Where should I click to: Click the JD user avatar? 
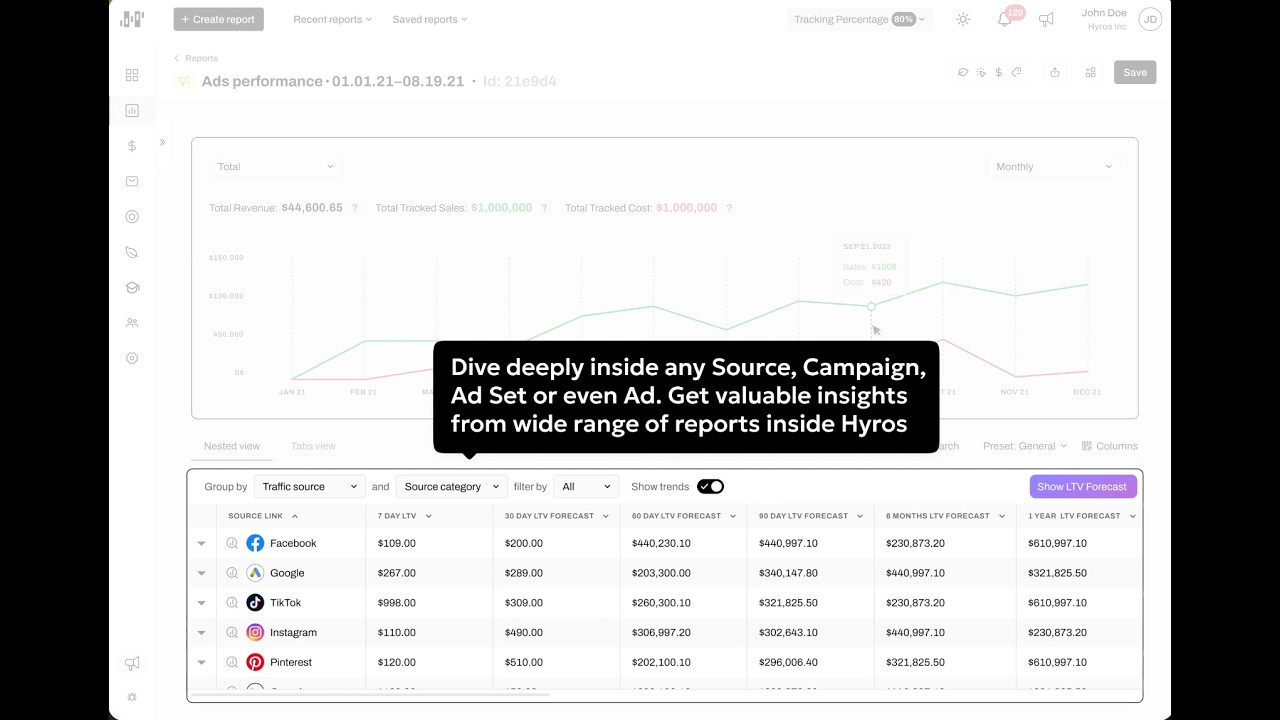(x=1150, y=19)
